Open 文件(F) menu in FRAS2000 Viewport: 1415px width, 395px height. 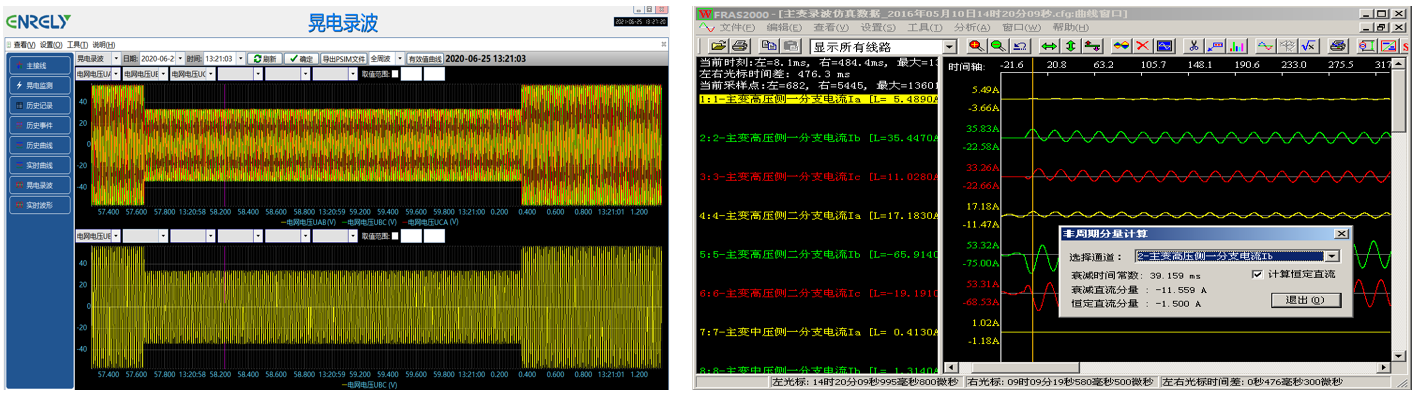click(x=737, y=28)
